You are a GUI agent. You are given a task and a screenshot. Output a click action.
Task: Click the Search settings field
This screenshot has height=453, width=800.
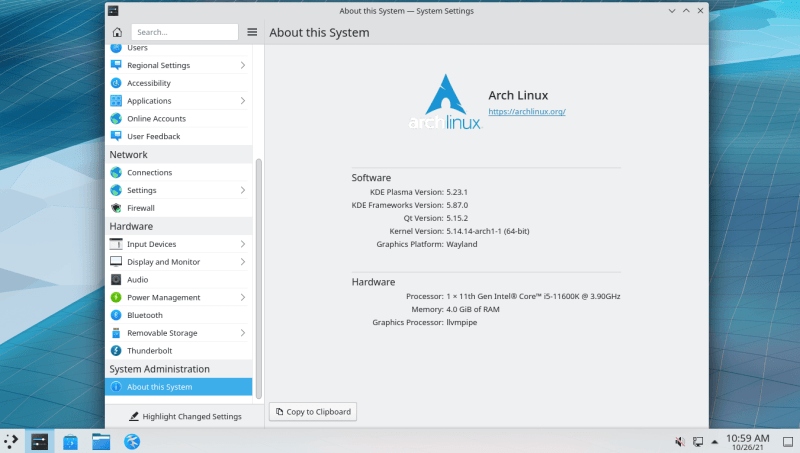click(185, 32)
